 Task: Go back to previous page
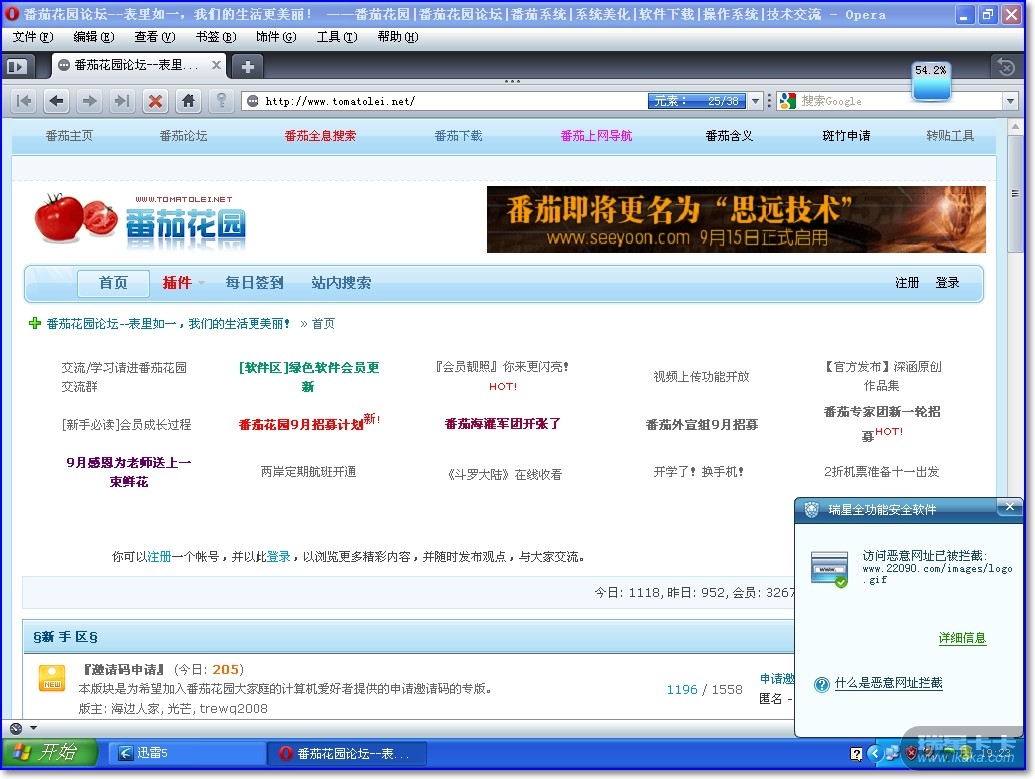click(x=57, y=101)
